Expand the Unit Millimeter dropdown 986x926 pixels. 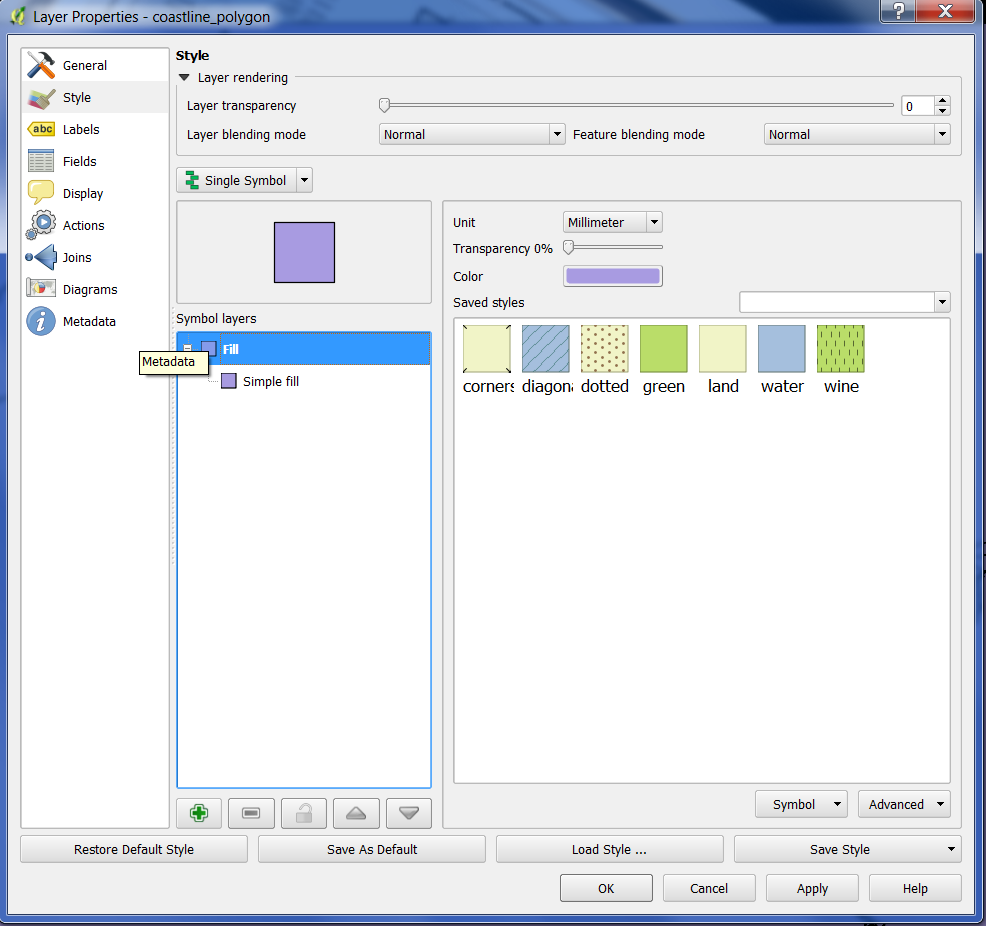[x=612, y=222]
